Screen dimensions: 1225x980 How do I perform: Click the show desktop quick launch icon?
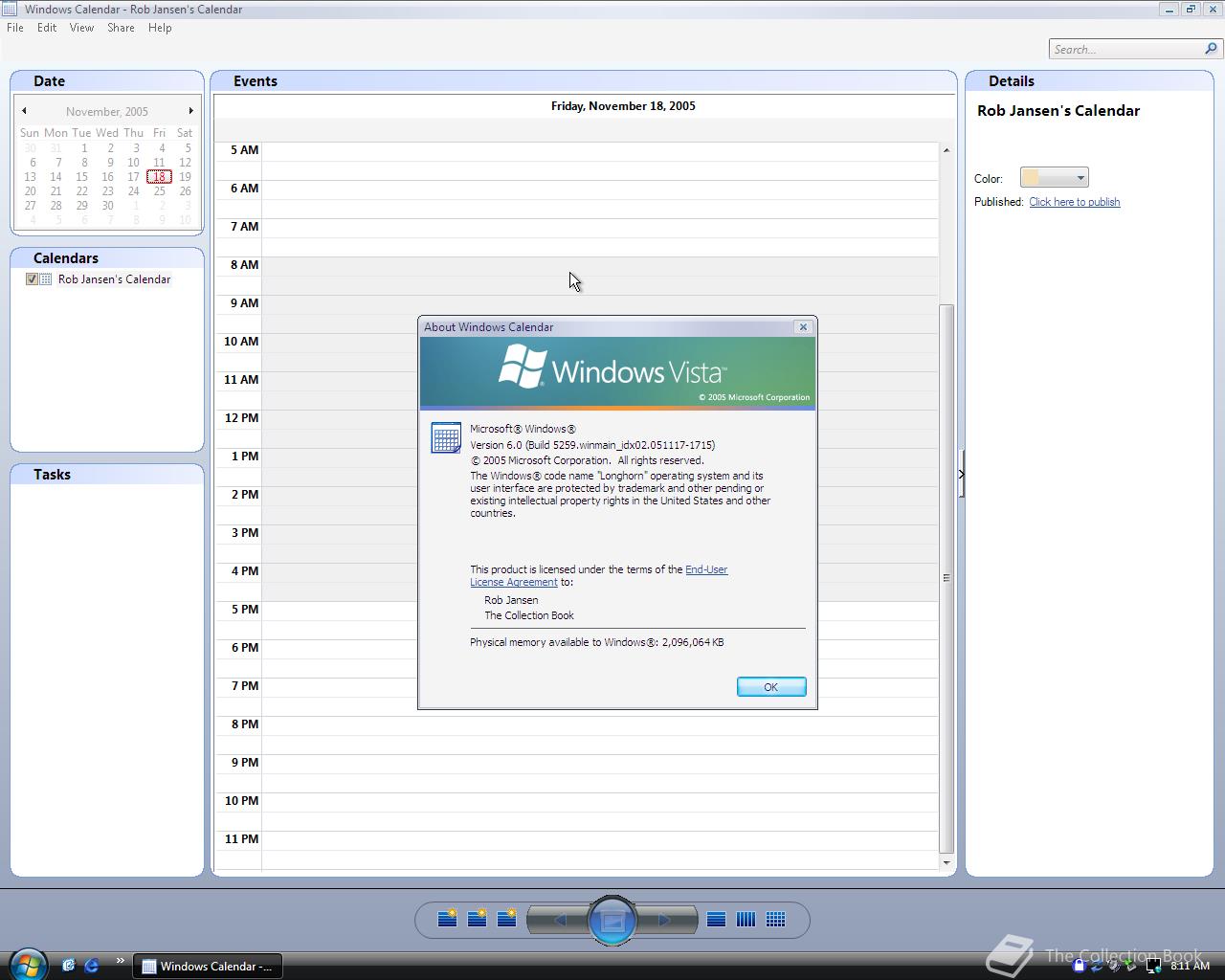click(68, 965)
